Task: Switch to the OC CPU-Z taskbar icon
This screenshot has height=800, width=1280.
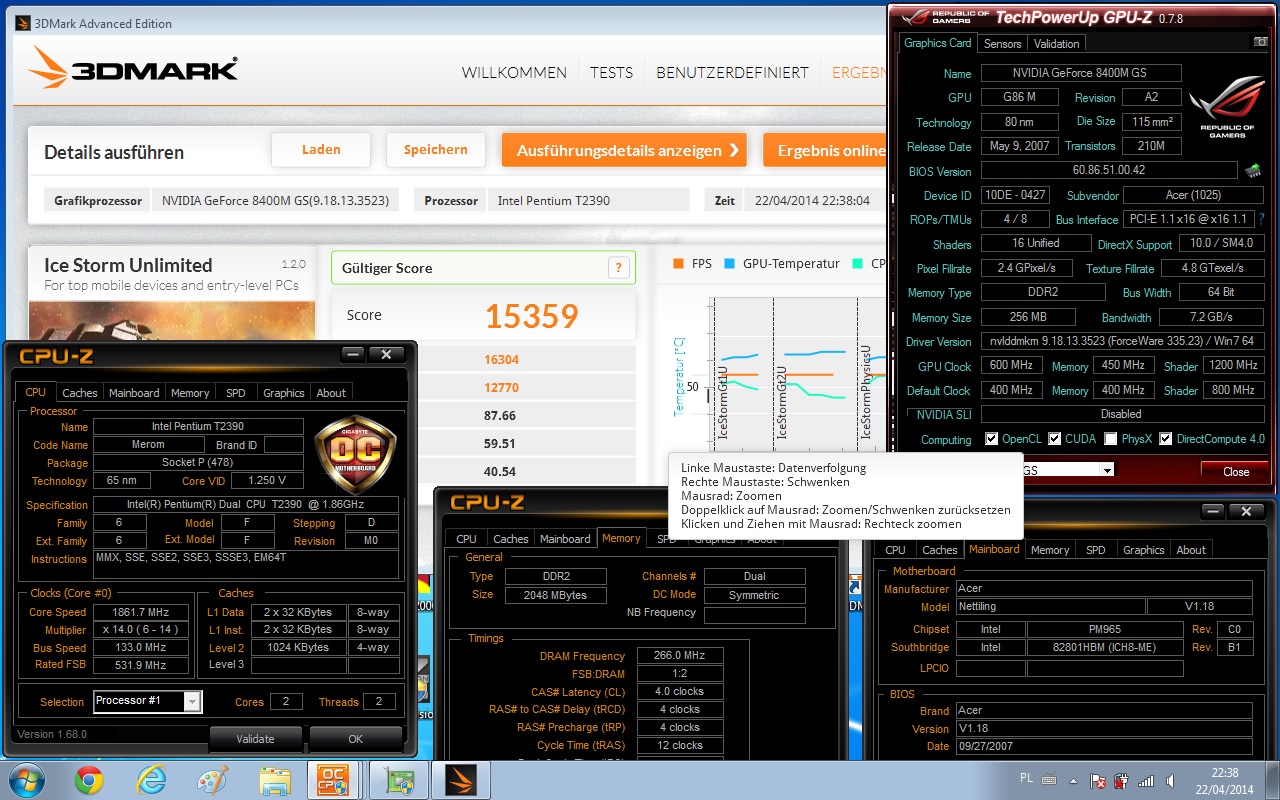Action: tap(335, 780)
